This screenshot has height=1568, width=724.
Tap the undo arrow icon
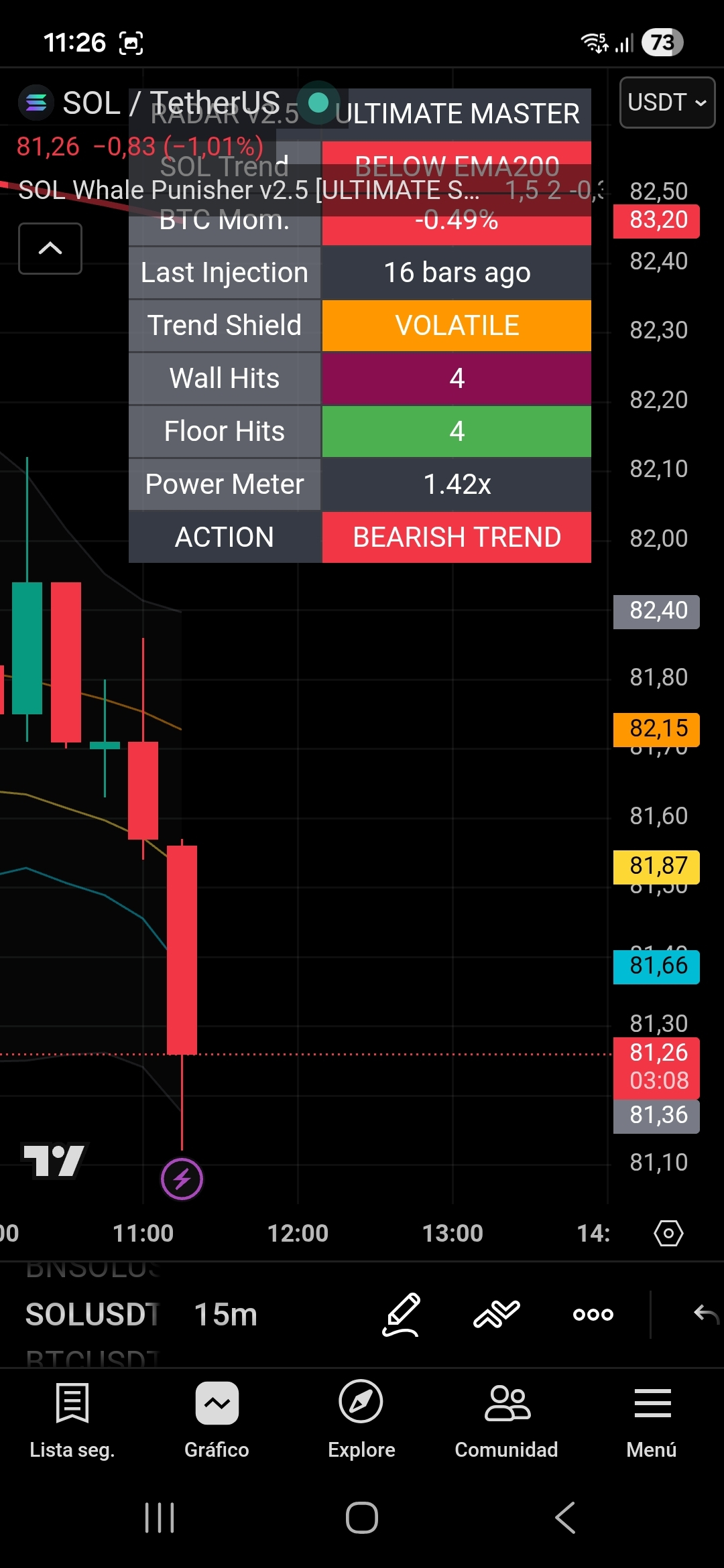pyautogui.click(x=706, y=1314)
